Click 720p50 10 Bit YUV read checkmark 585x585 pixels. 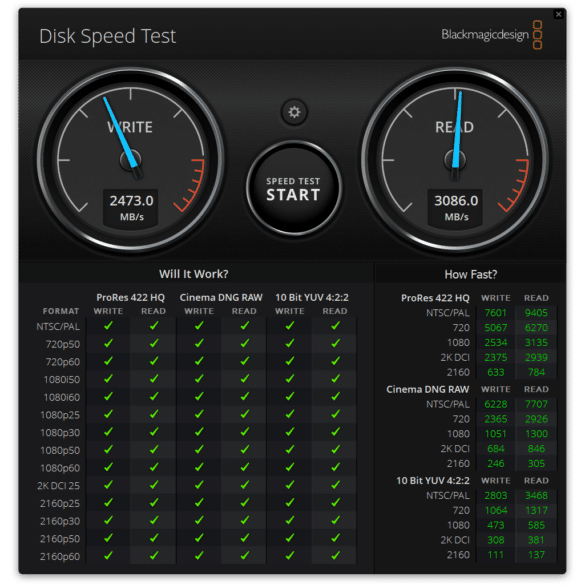point(335,343)
